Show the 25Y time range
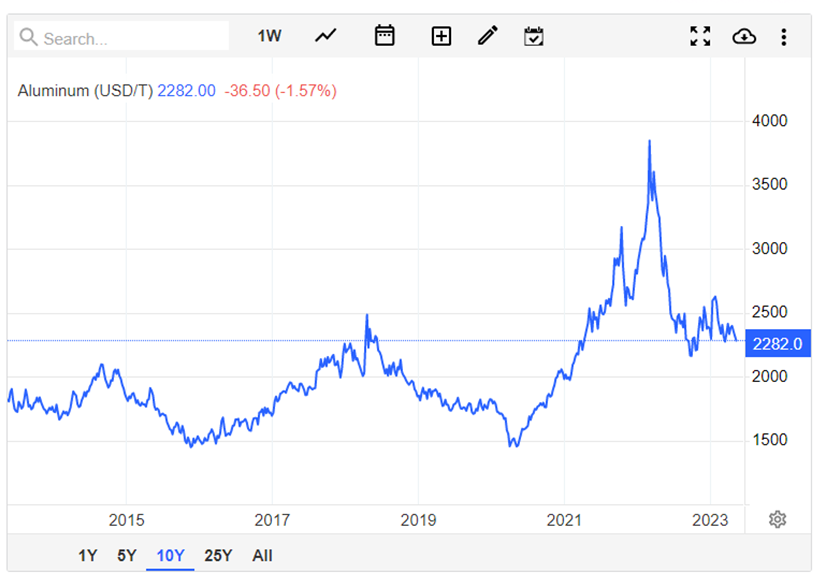The height and width of the screenshot is (583, 820). [x=218, y=556]
